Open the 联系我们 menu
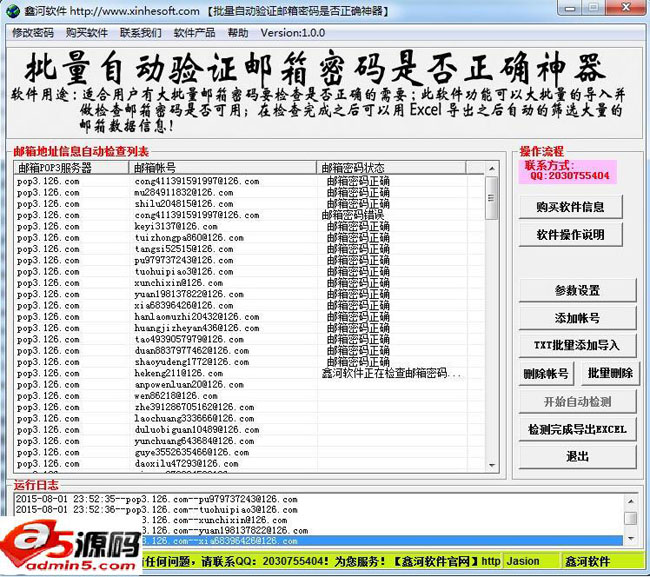Image resolution: width=650 pixels, height=577 pixels. pos(141,33)
